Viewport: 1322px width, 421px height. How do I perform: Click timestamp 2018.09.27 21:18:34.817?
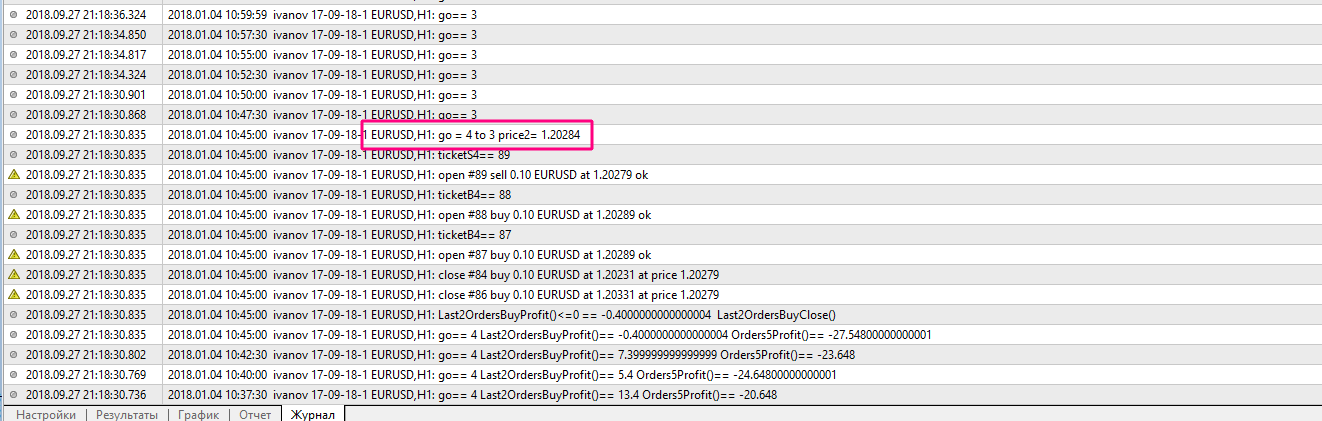(85, 55)
